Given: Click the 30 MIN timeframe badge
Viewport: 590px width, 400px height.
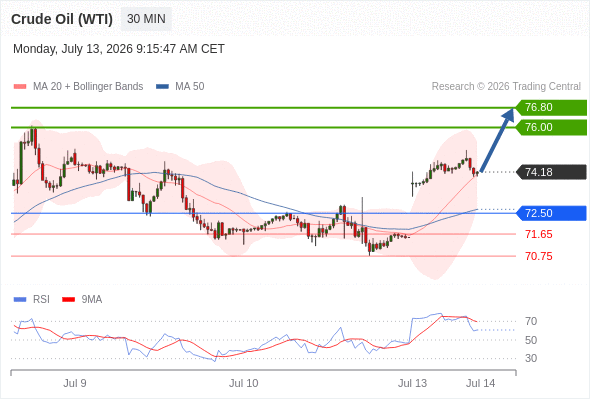Looking at the screenshot, I should pos(146,19).
